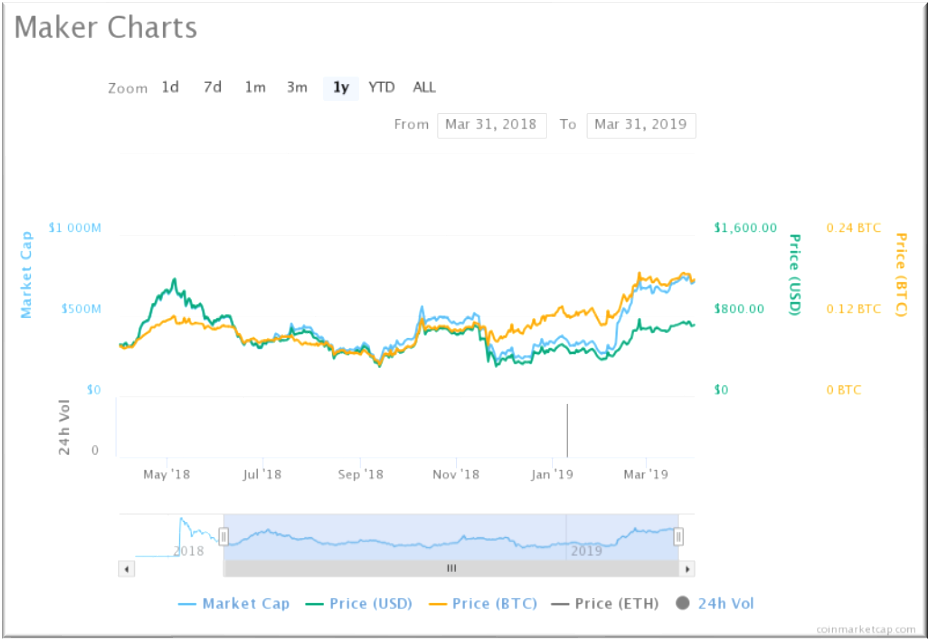Click the 24h Vol axis title
Screen dimensions: 930x641
[64, 427]
